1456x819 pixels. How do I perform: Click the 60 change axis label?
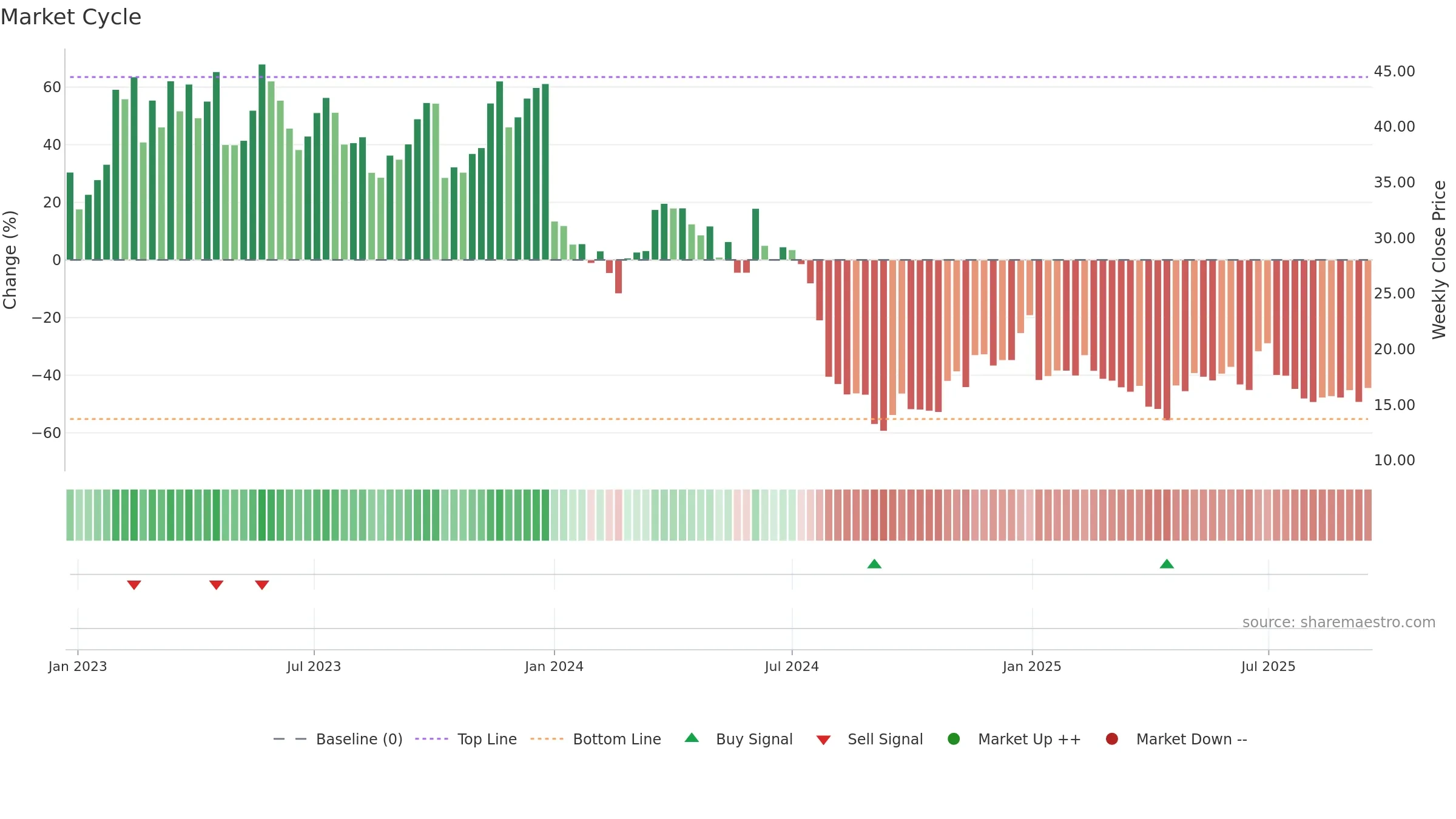[52, 87]
